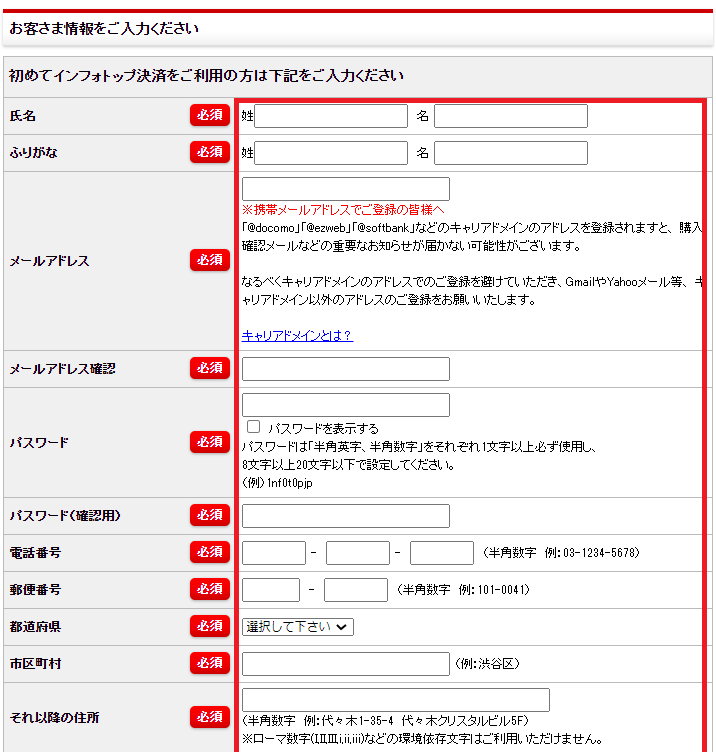716x752 pixels.
Task: Click the パスワード input field
Action: (346, 405)
